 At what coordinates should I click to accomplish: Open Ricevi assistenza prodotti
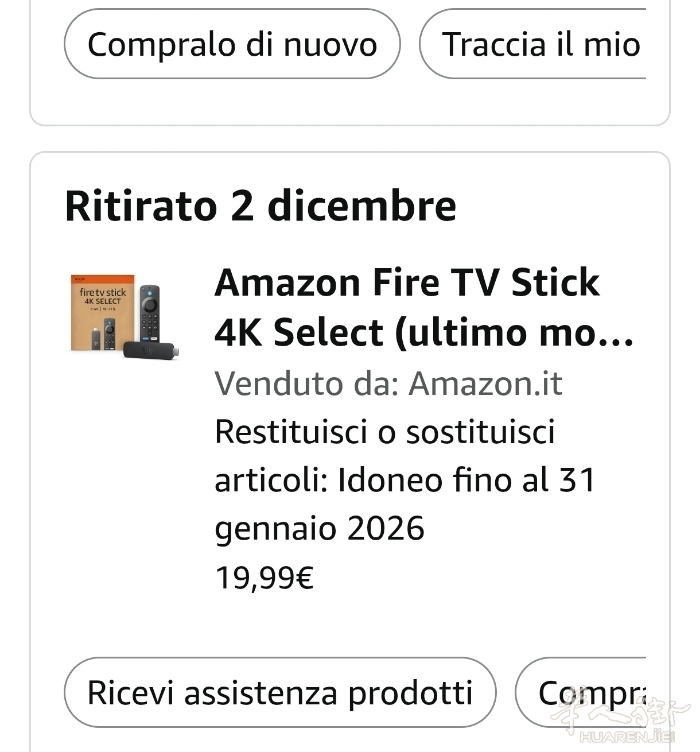pos(280,692)
